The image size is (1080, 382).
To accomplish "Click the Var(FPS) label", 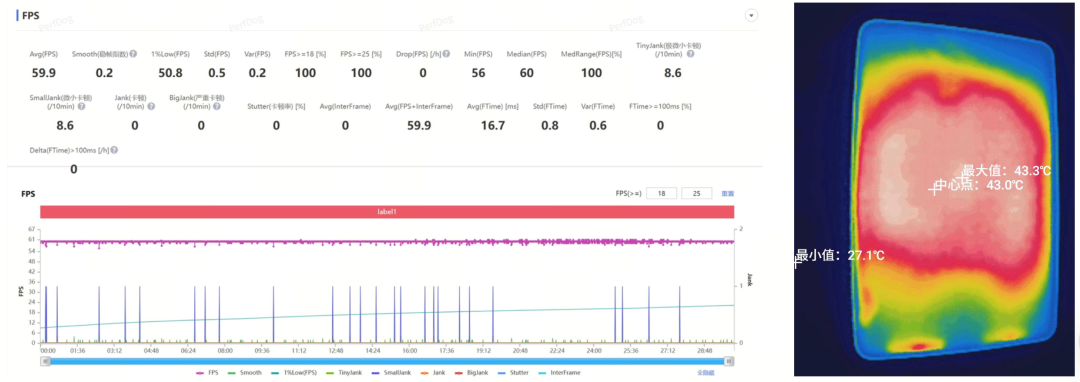I will point(257,54).
